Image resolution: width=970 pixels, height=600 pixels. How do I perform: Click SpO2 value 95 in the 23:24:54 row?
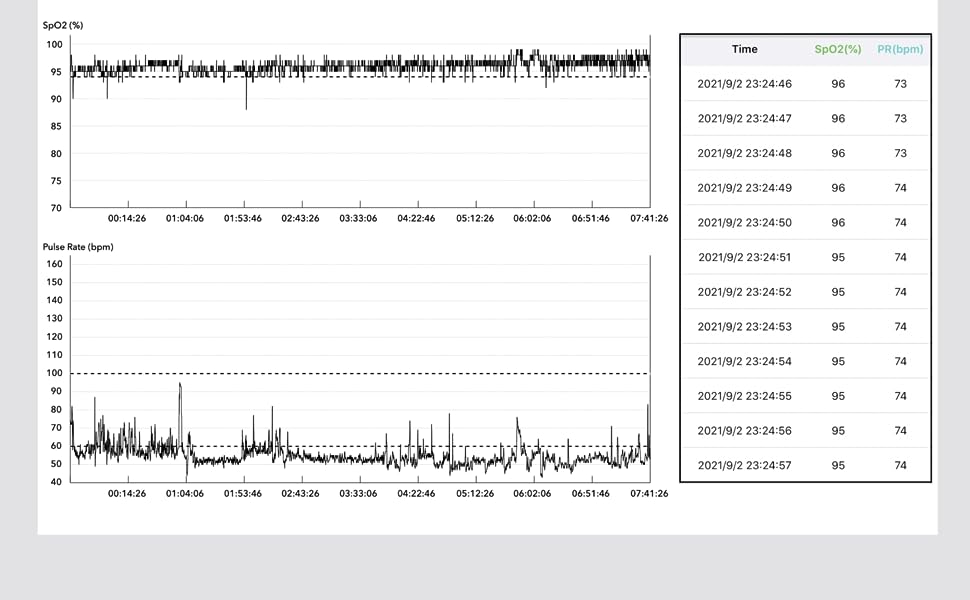[838, 361]
